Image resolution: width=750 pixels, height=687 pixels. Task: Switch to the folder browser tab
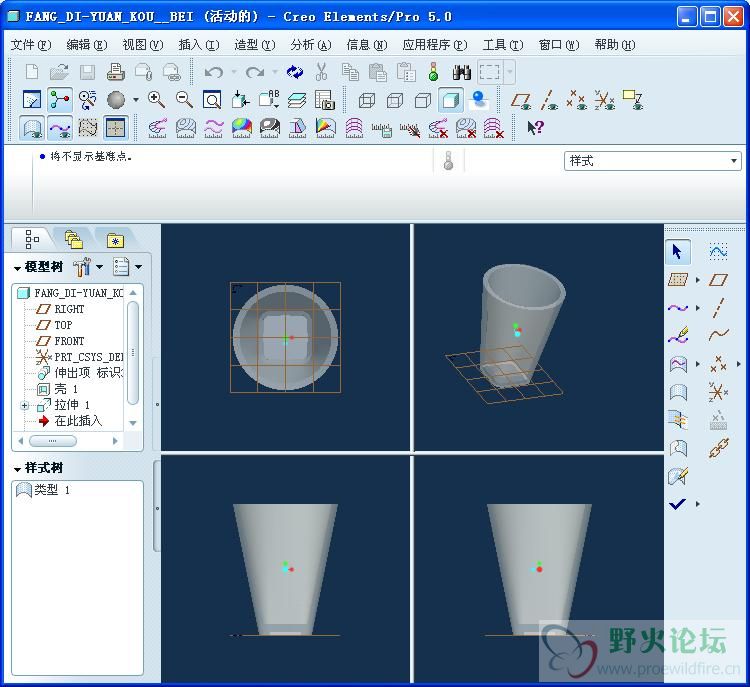point(74,239)
